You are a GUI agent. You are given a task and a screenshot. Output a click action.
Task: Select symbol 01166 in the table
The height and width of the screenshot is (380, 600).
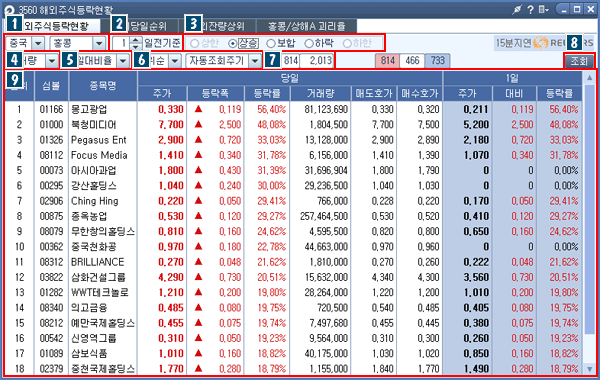(x=51, y=109)
